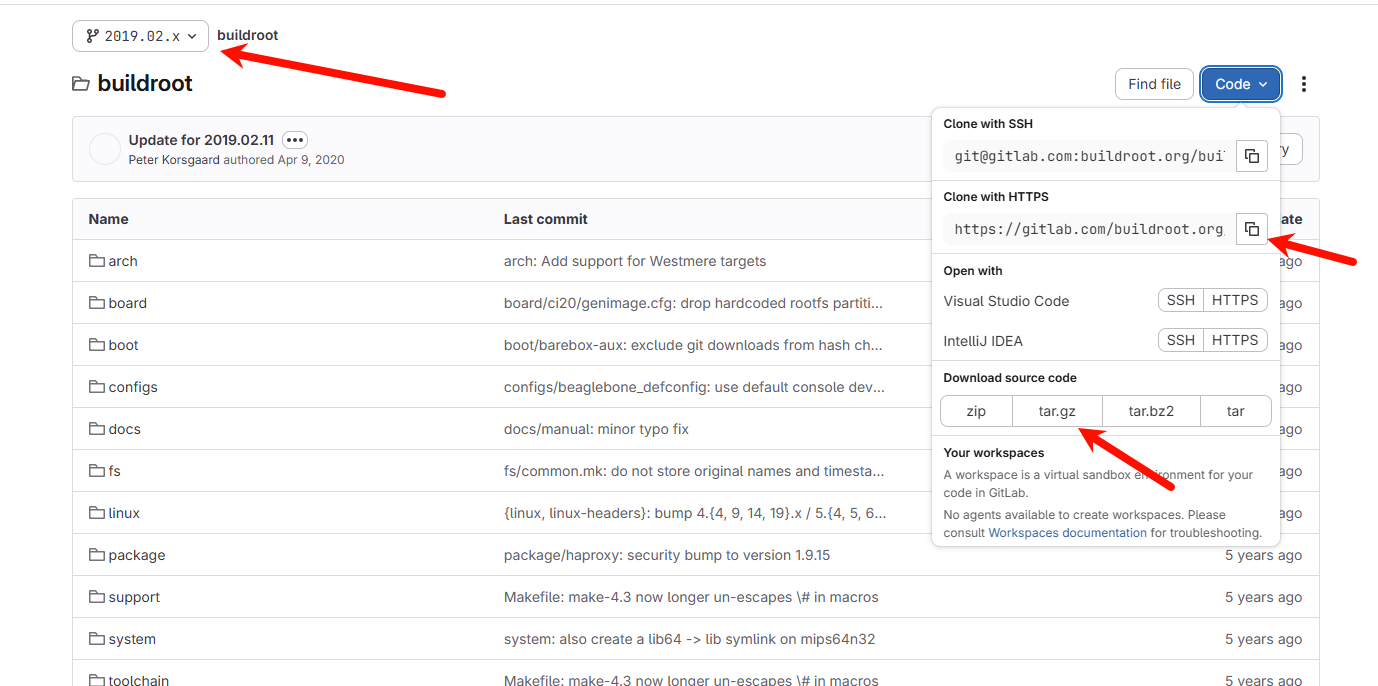Open the configs directory
This screenshot has height=686, width=1378.
coord(133,387)
